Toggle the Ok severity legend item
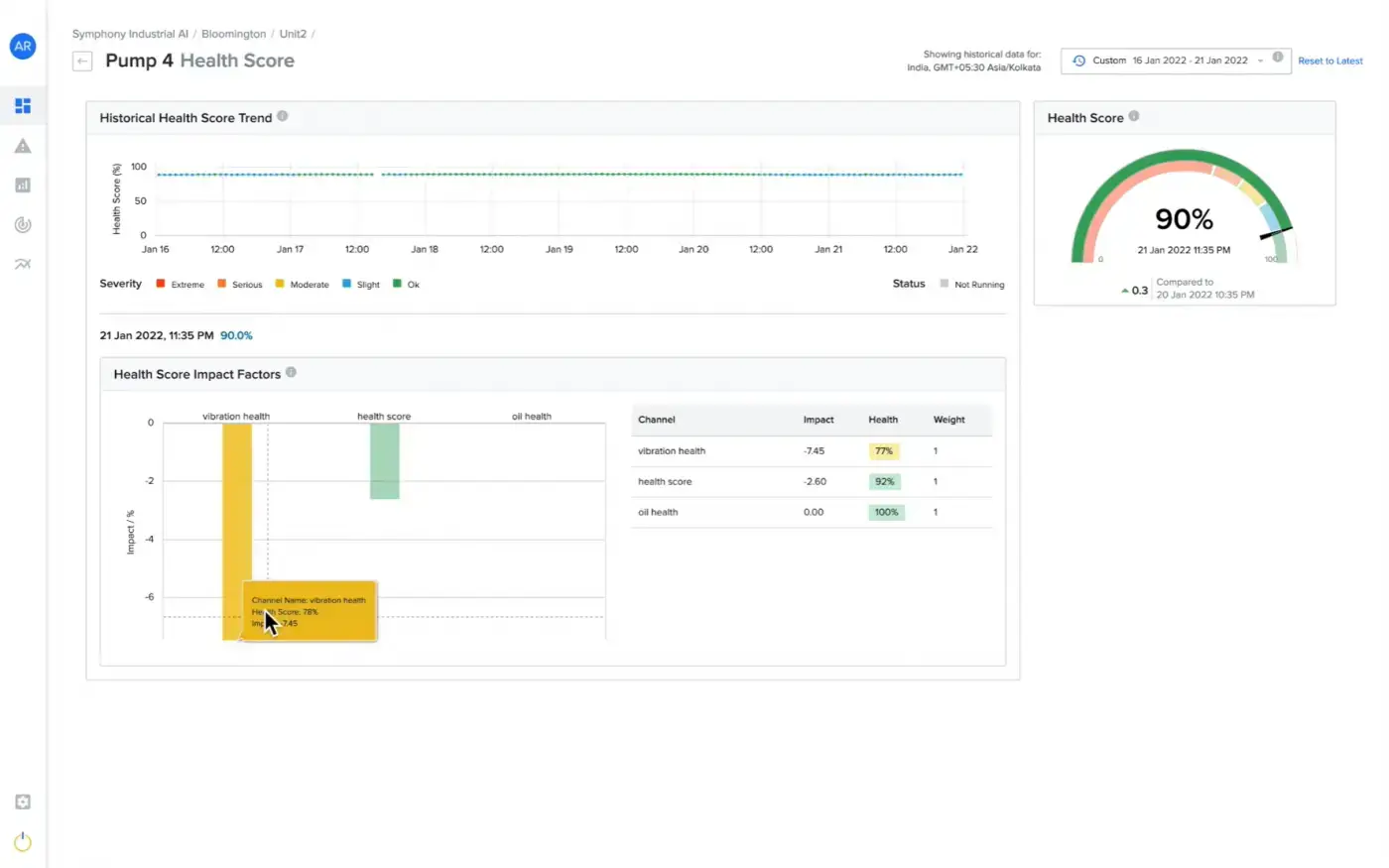 point(407,285)
